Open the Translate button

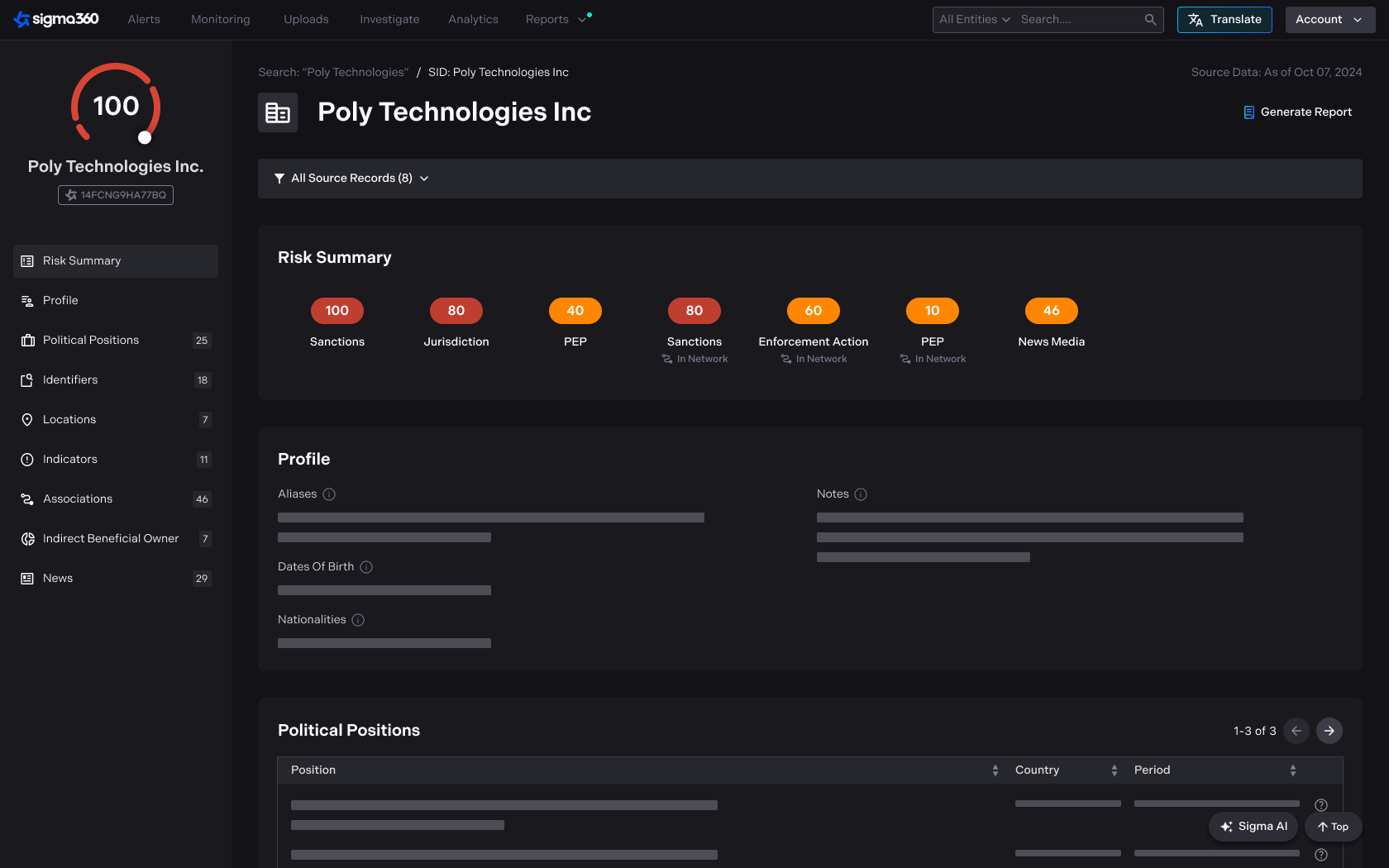[x=1224, y=20]
